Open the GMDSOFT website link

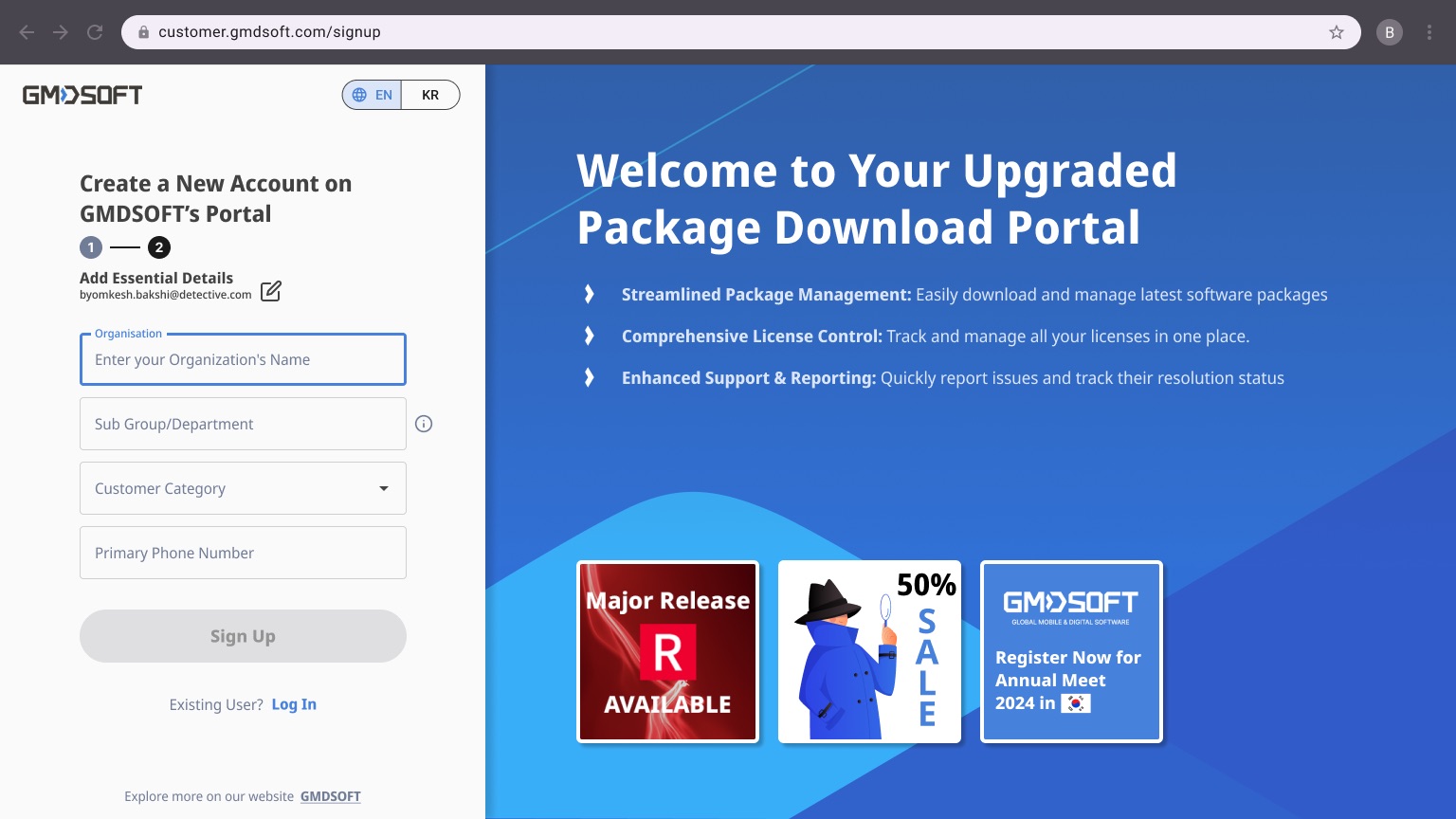coord(331,796)
